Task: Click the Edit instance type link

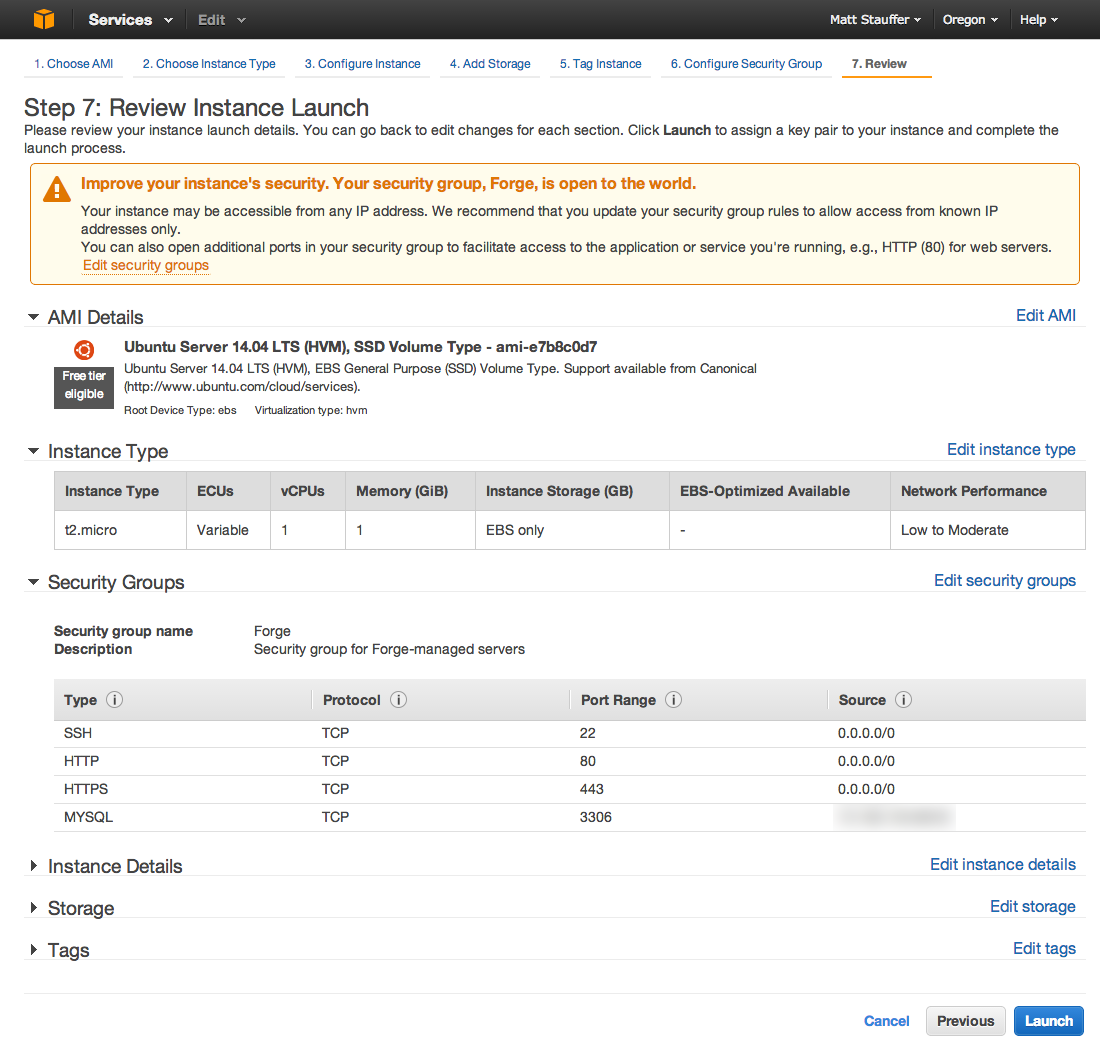Action: 1011,450
